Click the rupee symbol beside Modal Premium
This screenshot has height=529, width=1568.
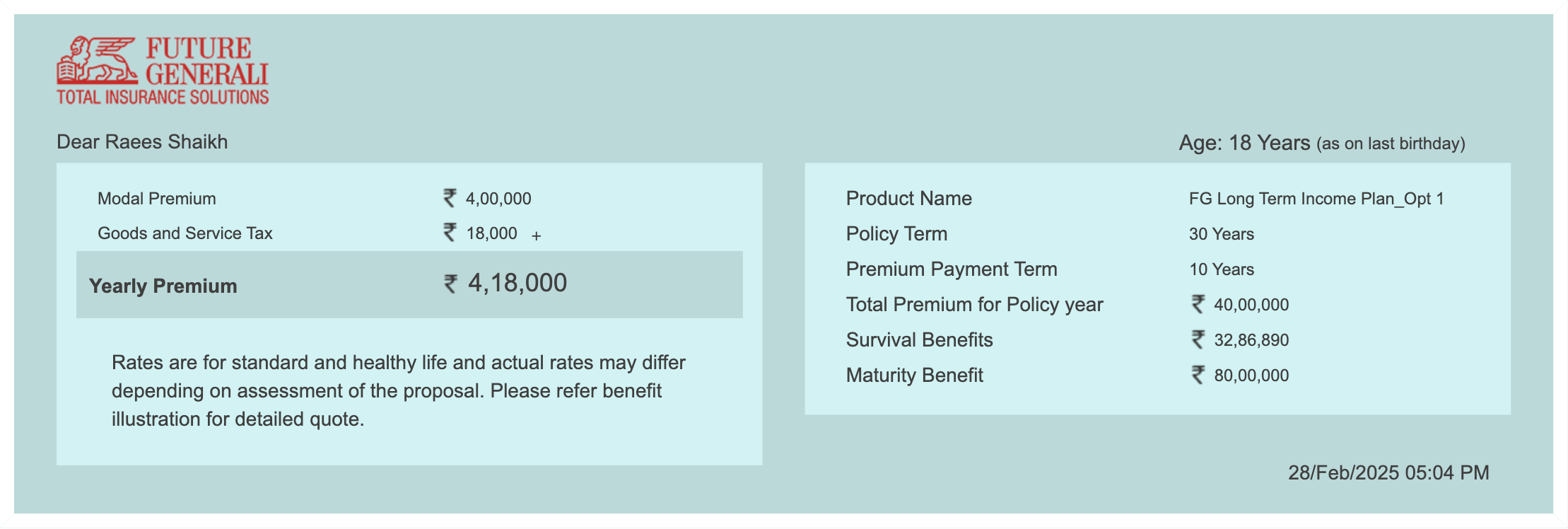click(x=450, y=198)
